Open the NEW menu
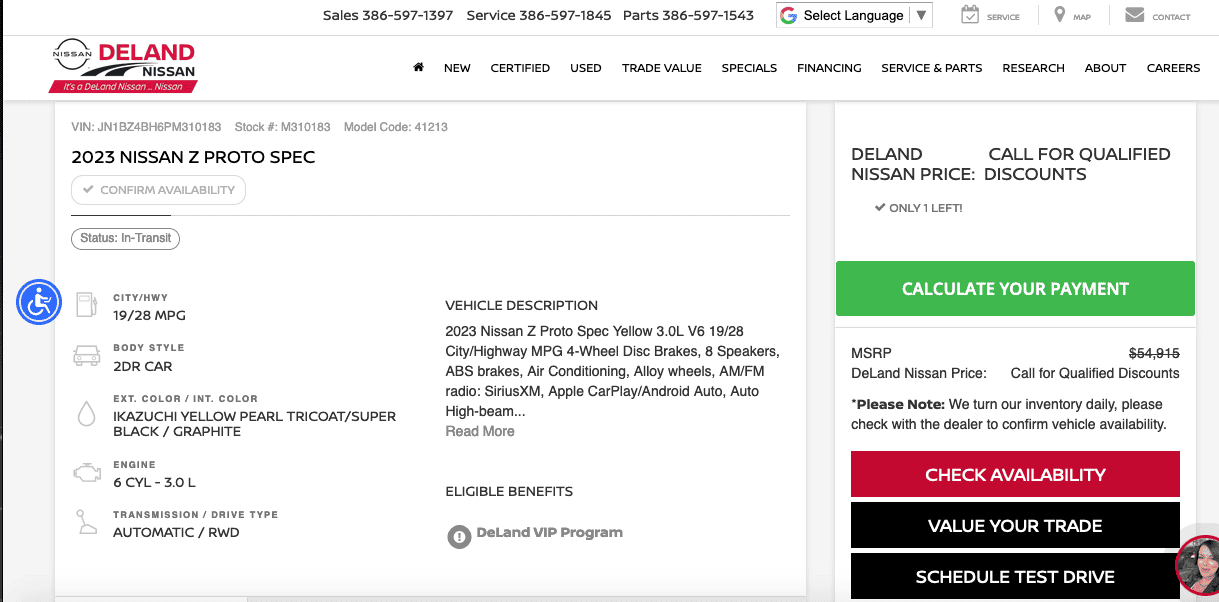 point(457,68)
